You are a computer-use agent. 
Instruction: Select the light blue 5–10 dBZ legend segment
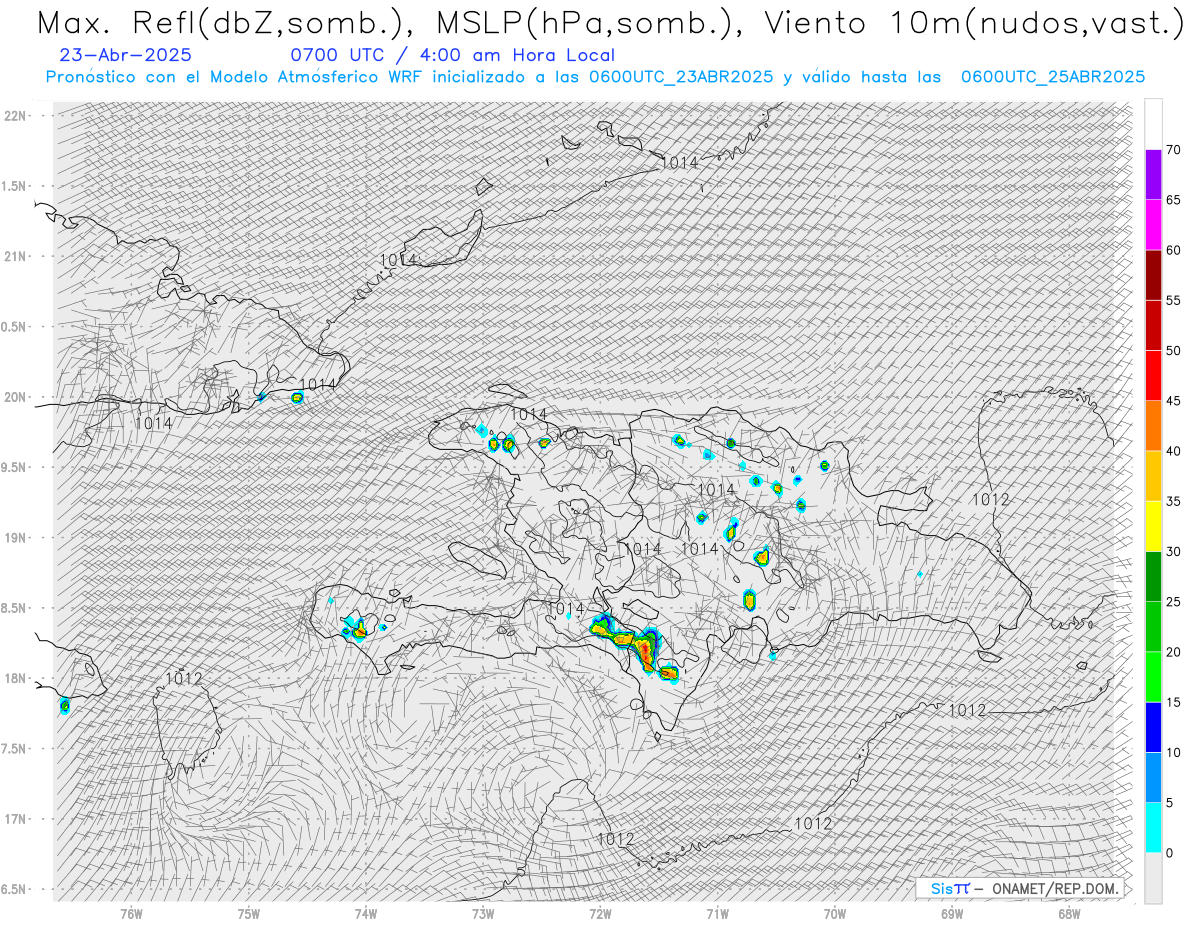[1153, 778]
